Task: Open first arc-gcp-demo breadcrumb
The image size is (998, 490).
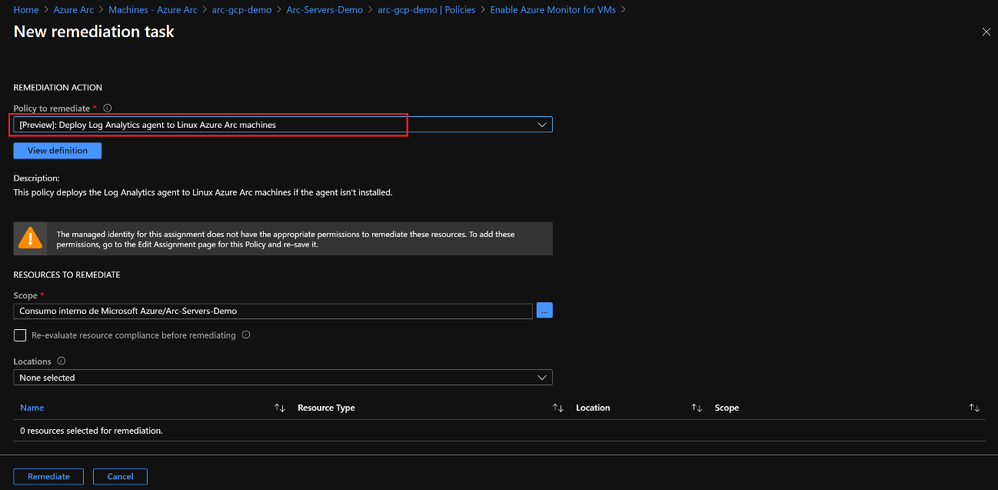Action: coord(240,10)
